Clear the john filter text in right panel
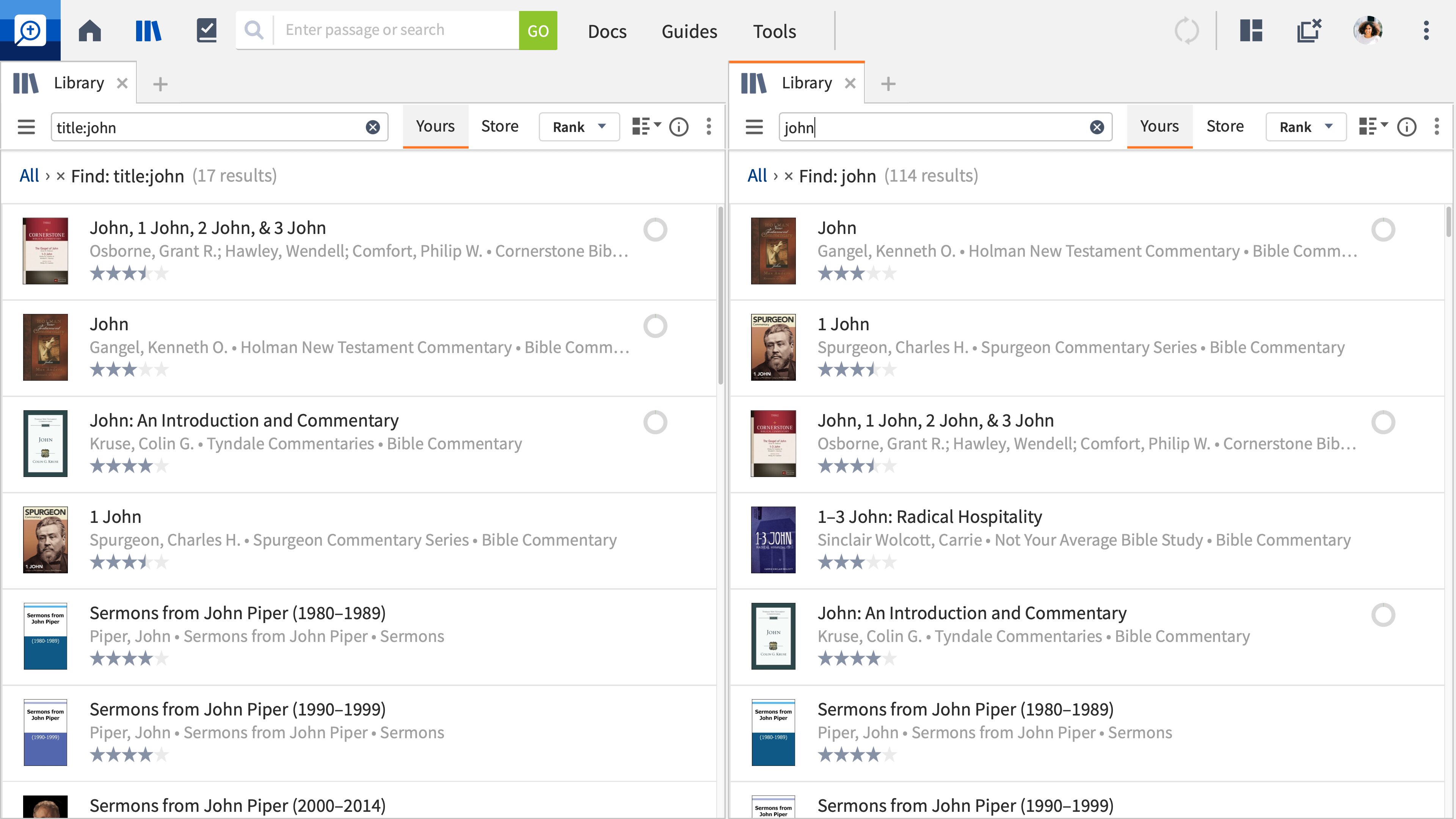The width and height of the screenshot is (1456, 819). (1097, 127)
